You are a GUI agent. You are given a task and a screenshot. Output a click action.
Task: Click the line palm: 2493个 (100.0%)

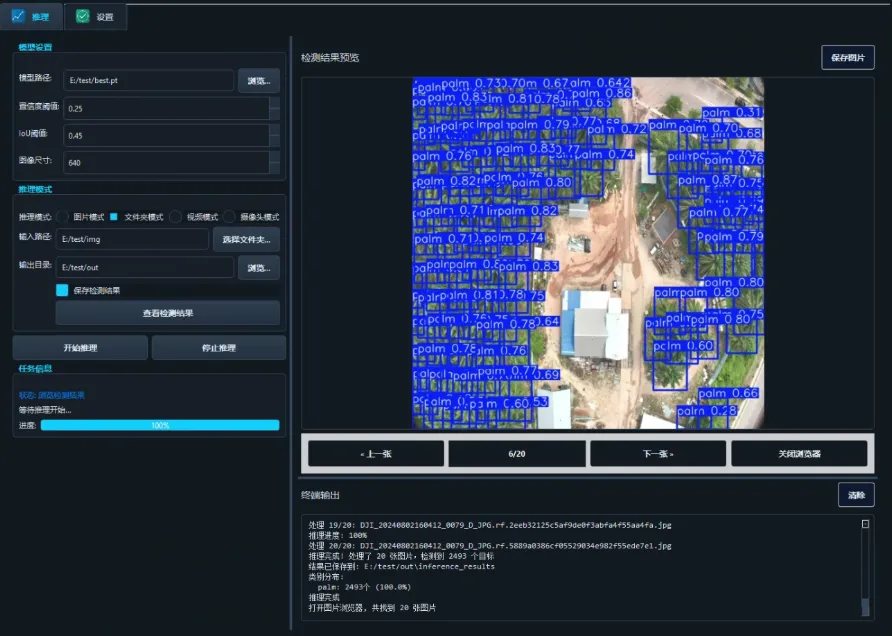tap(364, 587)
